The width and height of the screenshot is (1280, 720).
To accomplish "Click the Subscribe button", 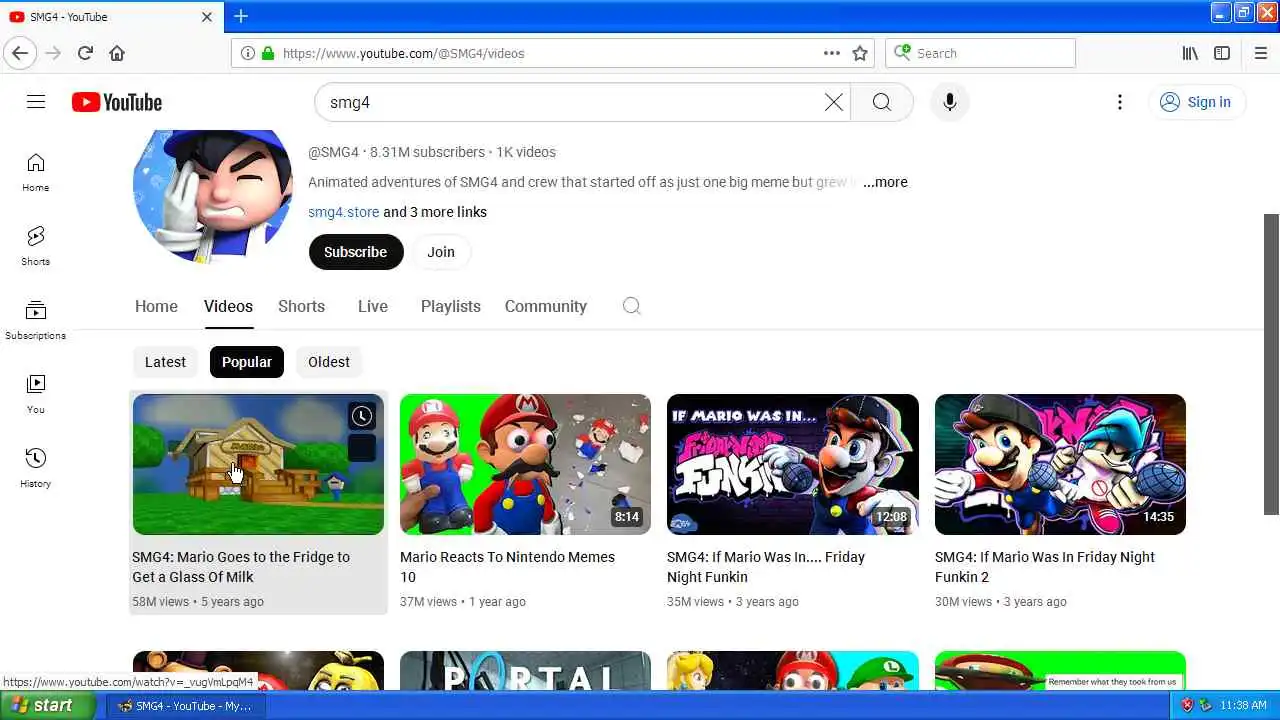I will [x=356, y=252].
